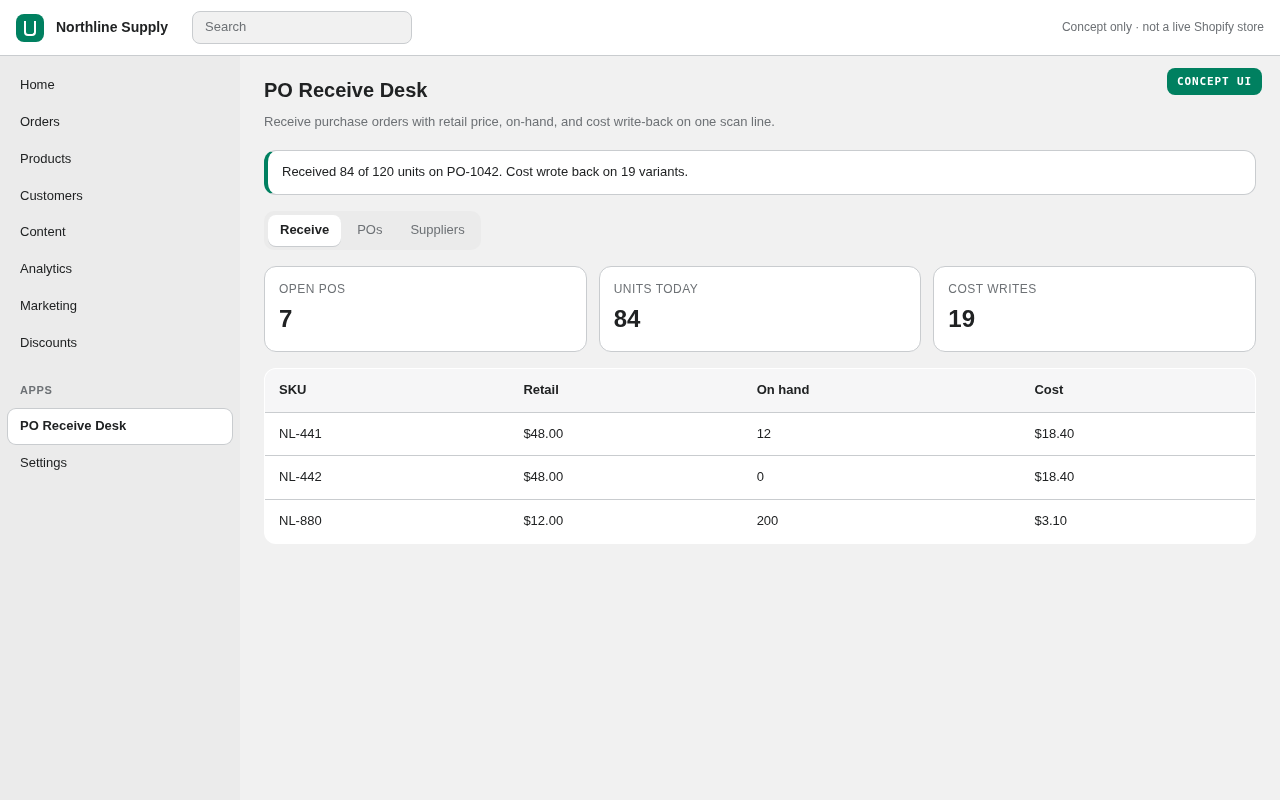1280x800 pixels.
Task: Click the $48.00 retail price for NL-441
Action: pyautogui.click(x=543, y=434)
